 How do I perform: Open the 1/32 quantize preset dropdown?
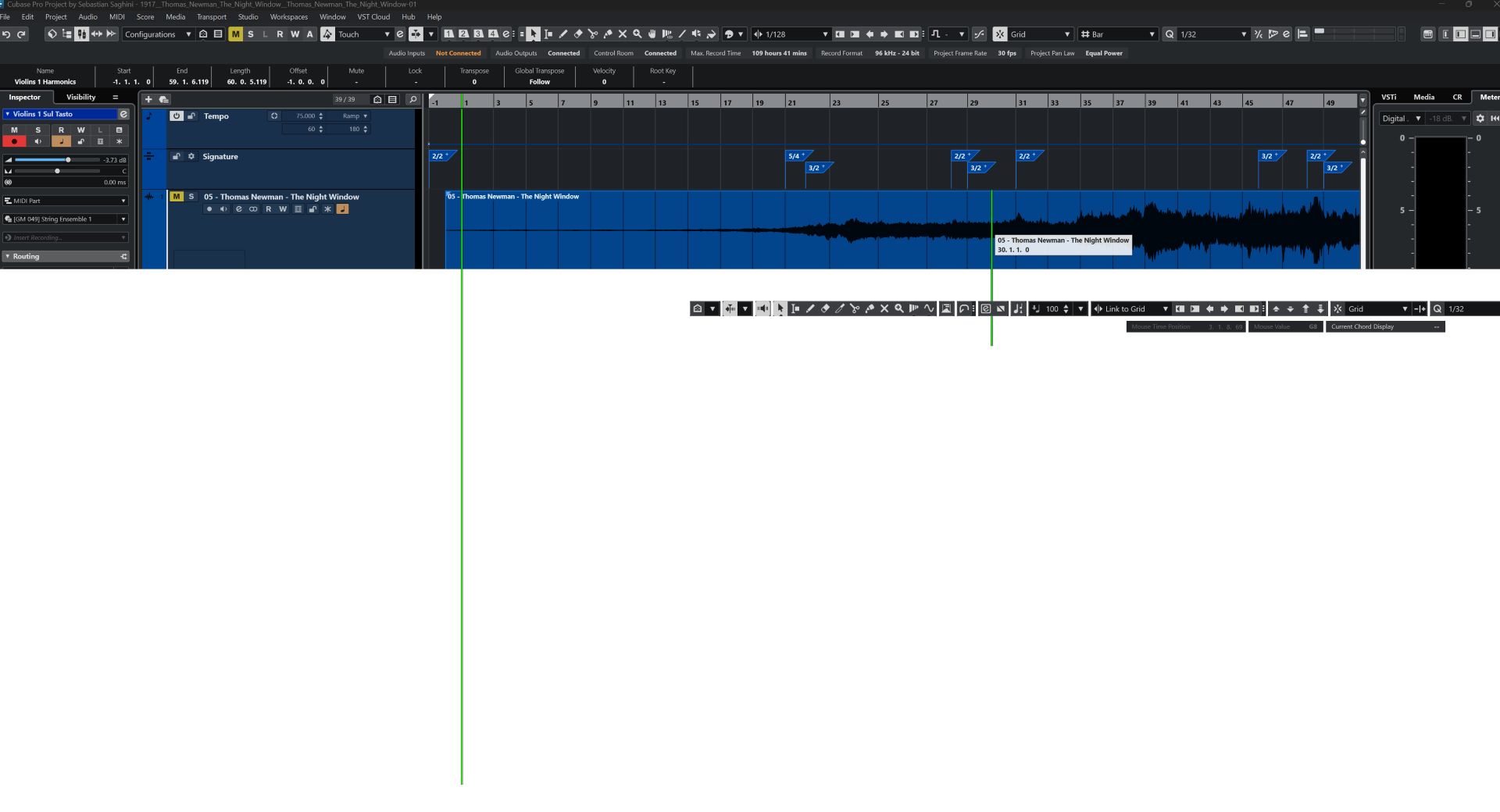click(1213, 34)
